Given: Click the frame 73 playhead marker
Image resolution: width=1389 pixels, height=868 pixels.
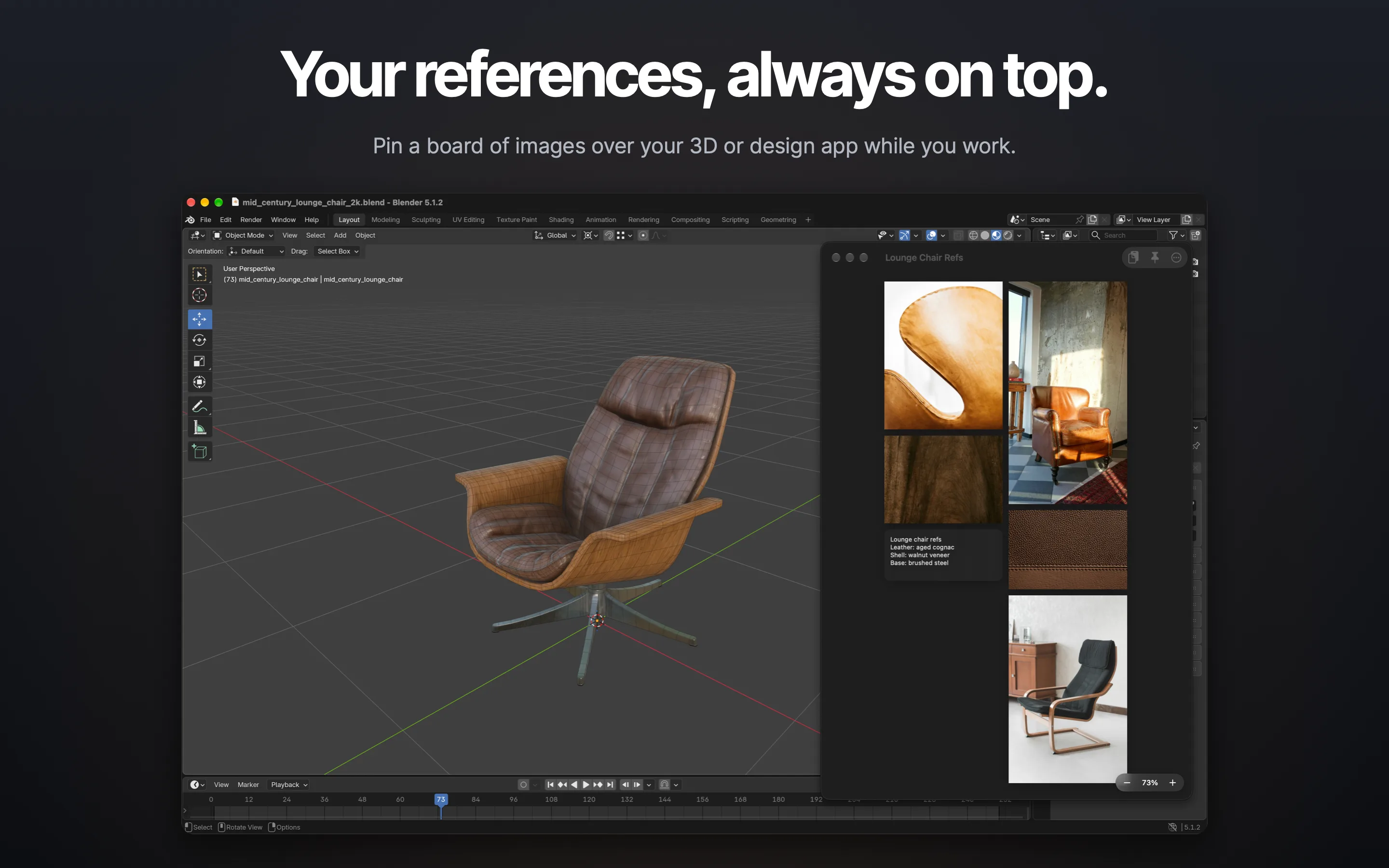Looking at the screenshot, I should coord(441,799).
